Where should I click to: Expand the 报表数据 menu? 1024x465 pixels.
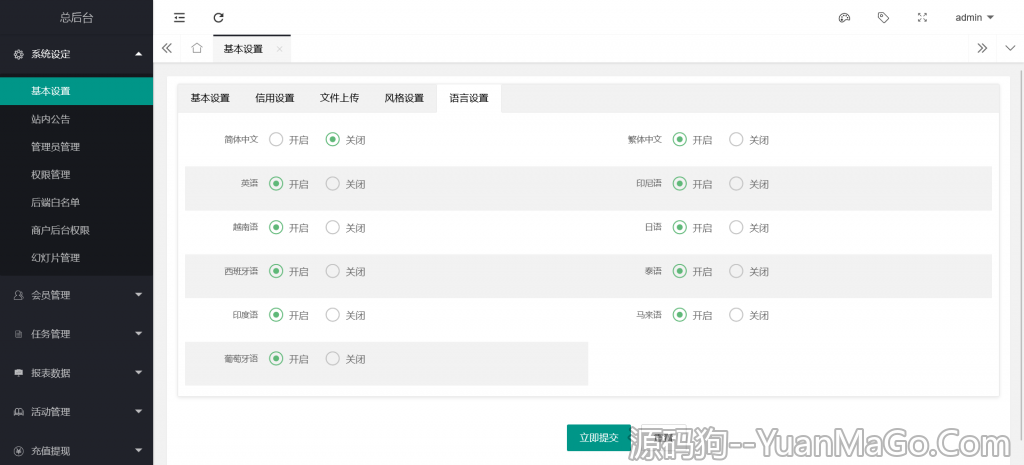pos(138,373)
